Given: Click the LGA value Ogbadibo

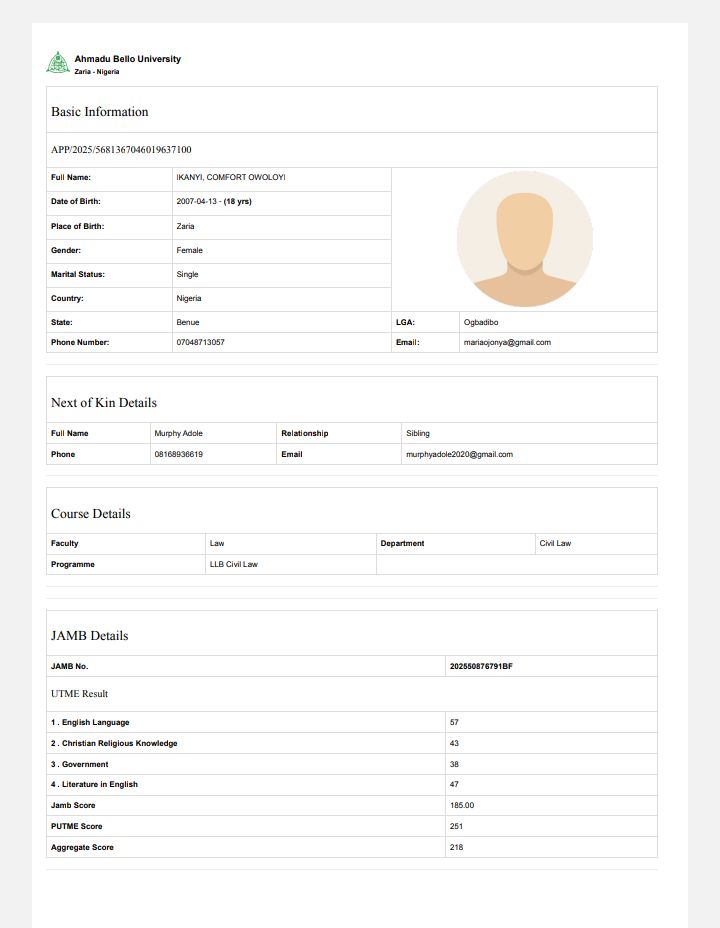Looking at the screenshot, I should coord(481,323).
